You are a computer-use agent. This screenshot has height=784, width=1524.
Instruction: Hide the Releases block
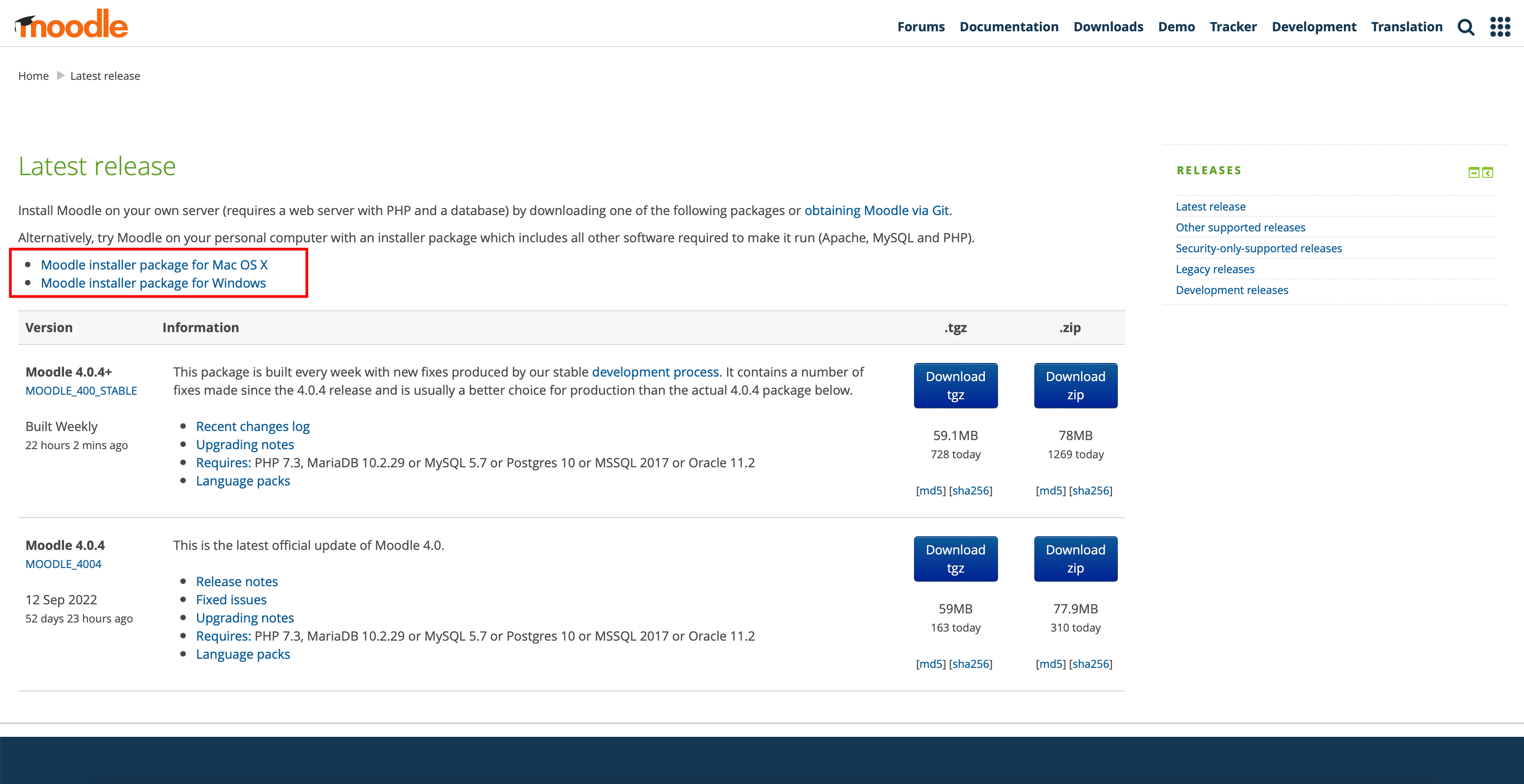tap(1474, 172)
